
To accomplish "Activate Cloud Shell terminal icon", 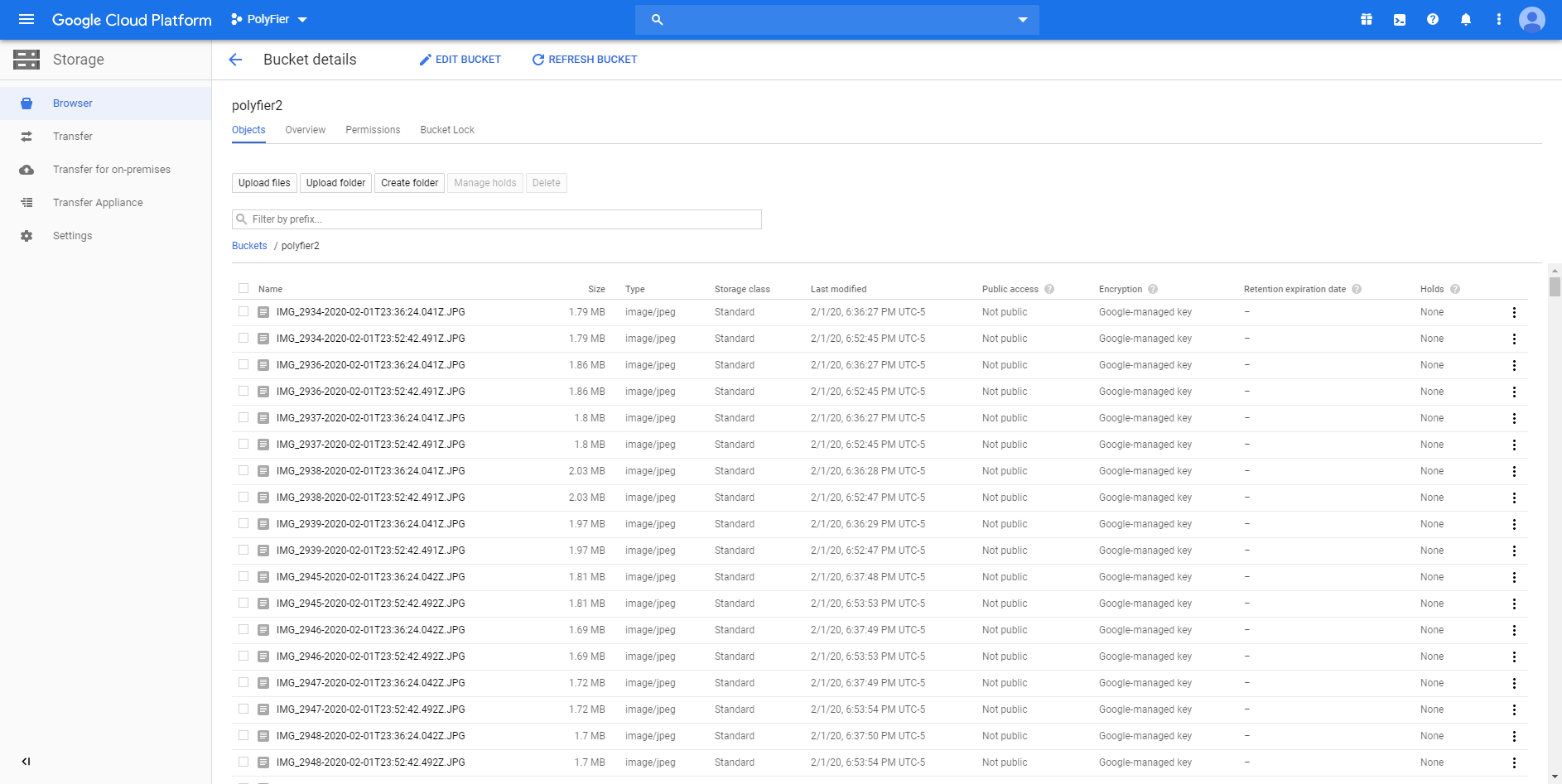I will click(x=1400, y=19).
